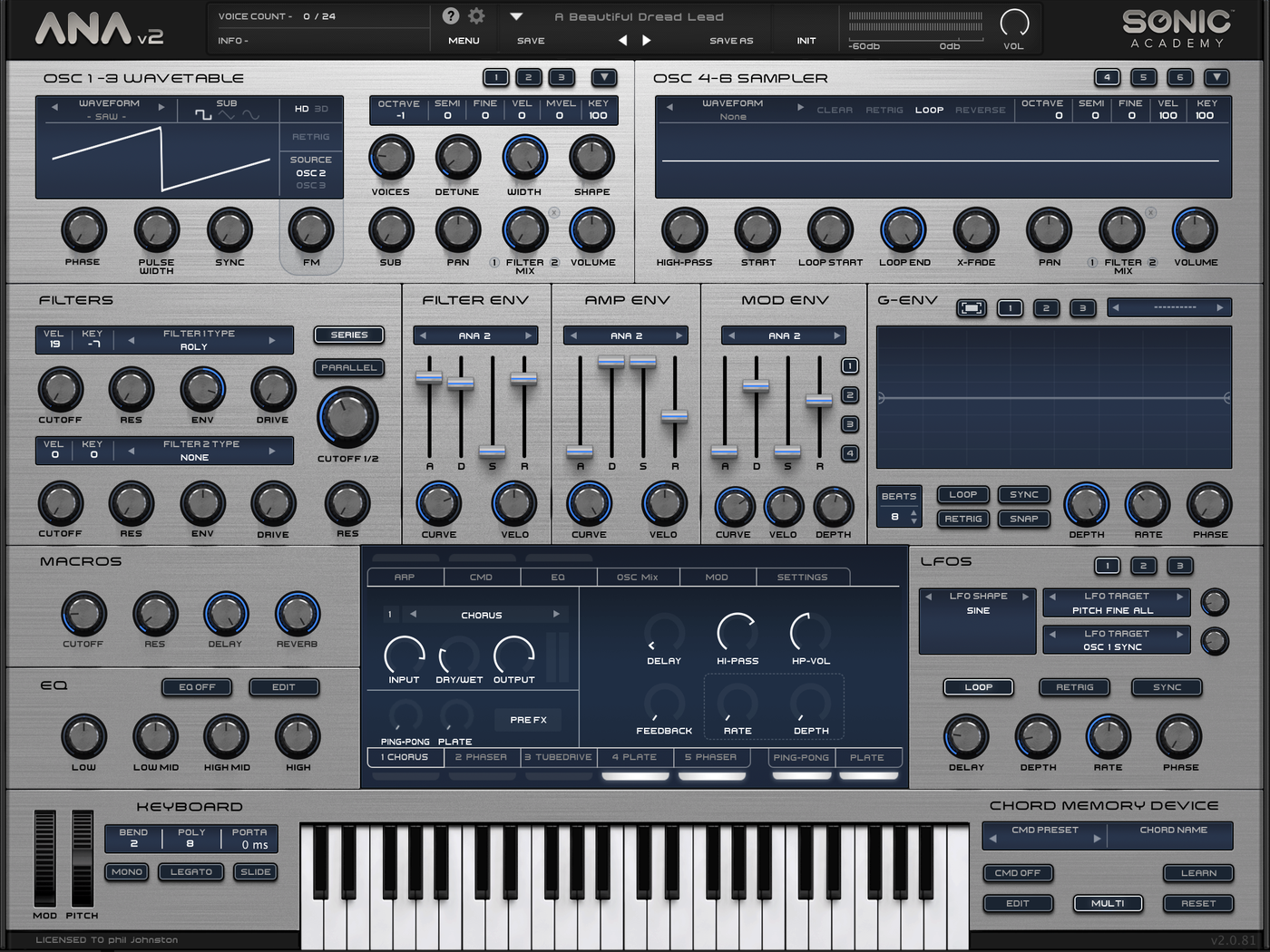Open the help question mark icon
The width and height of the screenshot is (1270, 952).
(x=450, y=15)
